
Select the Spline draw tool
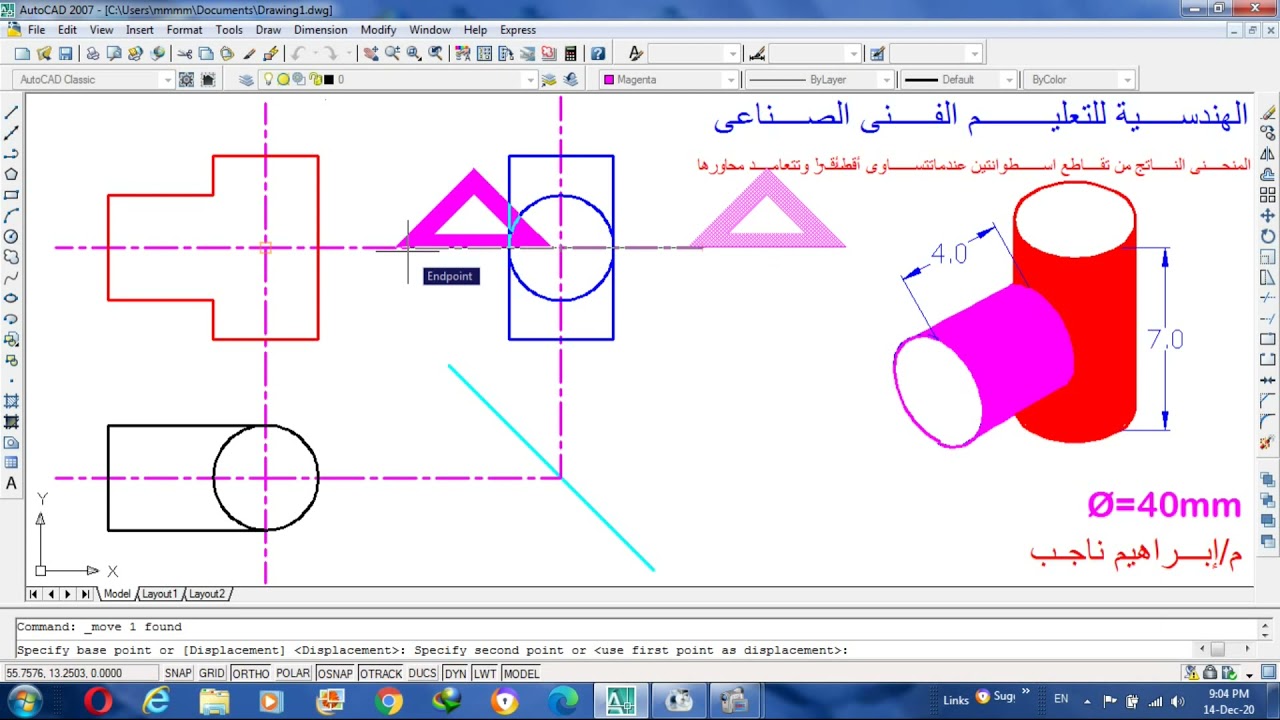(x=12, y=278)
